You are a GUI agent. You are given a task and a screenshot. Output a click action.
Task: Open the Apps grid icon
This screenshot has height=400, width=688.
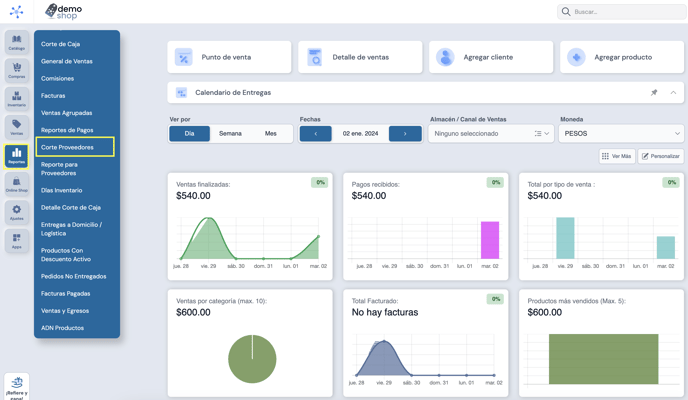(x=17, y=241)
